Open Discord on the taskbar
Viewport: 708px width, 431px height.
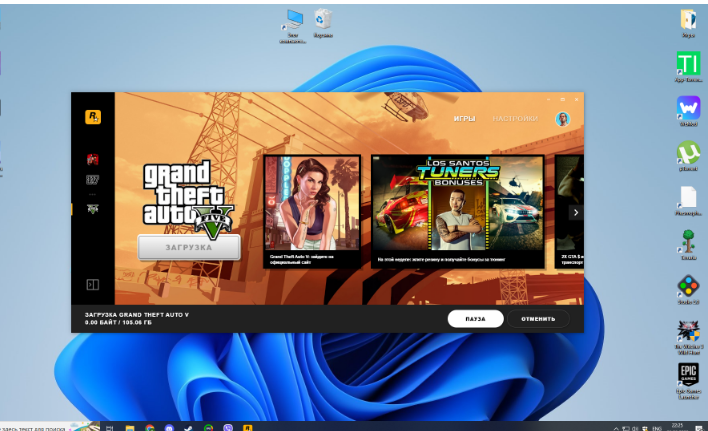point(169,428)
